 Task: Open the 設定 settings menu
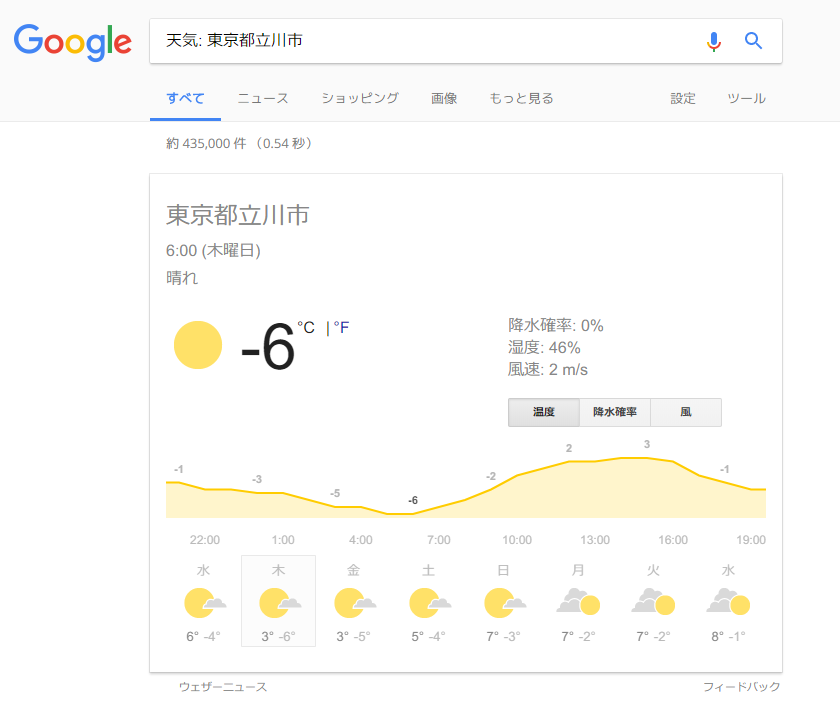pyautogui.click(x=683, y=99)
